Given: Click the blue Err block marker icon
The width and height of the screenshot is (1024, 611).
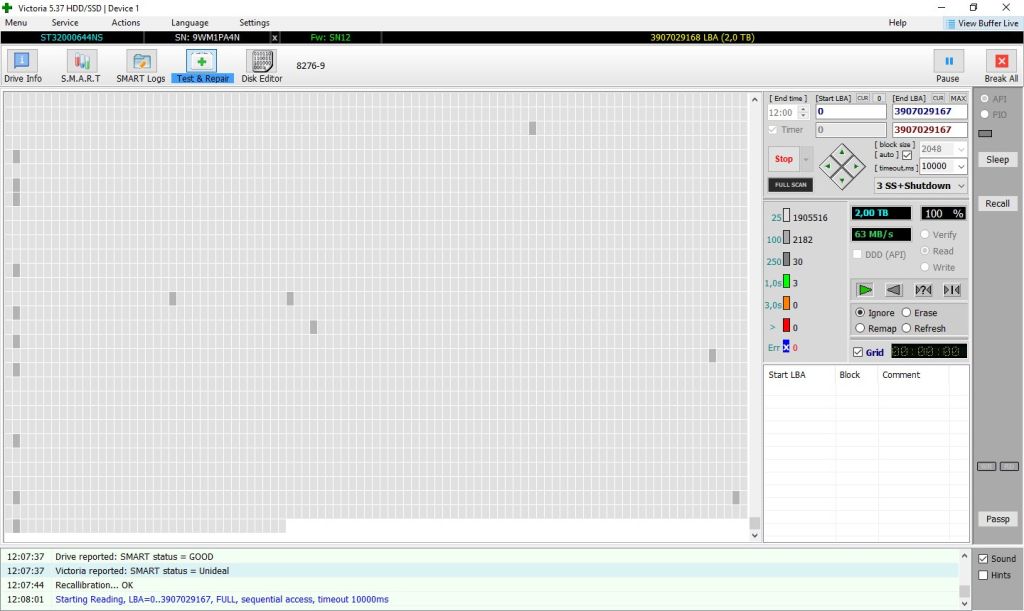Looking at the screenshot, I should [786, 347].
